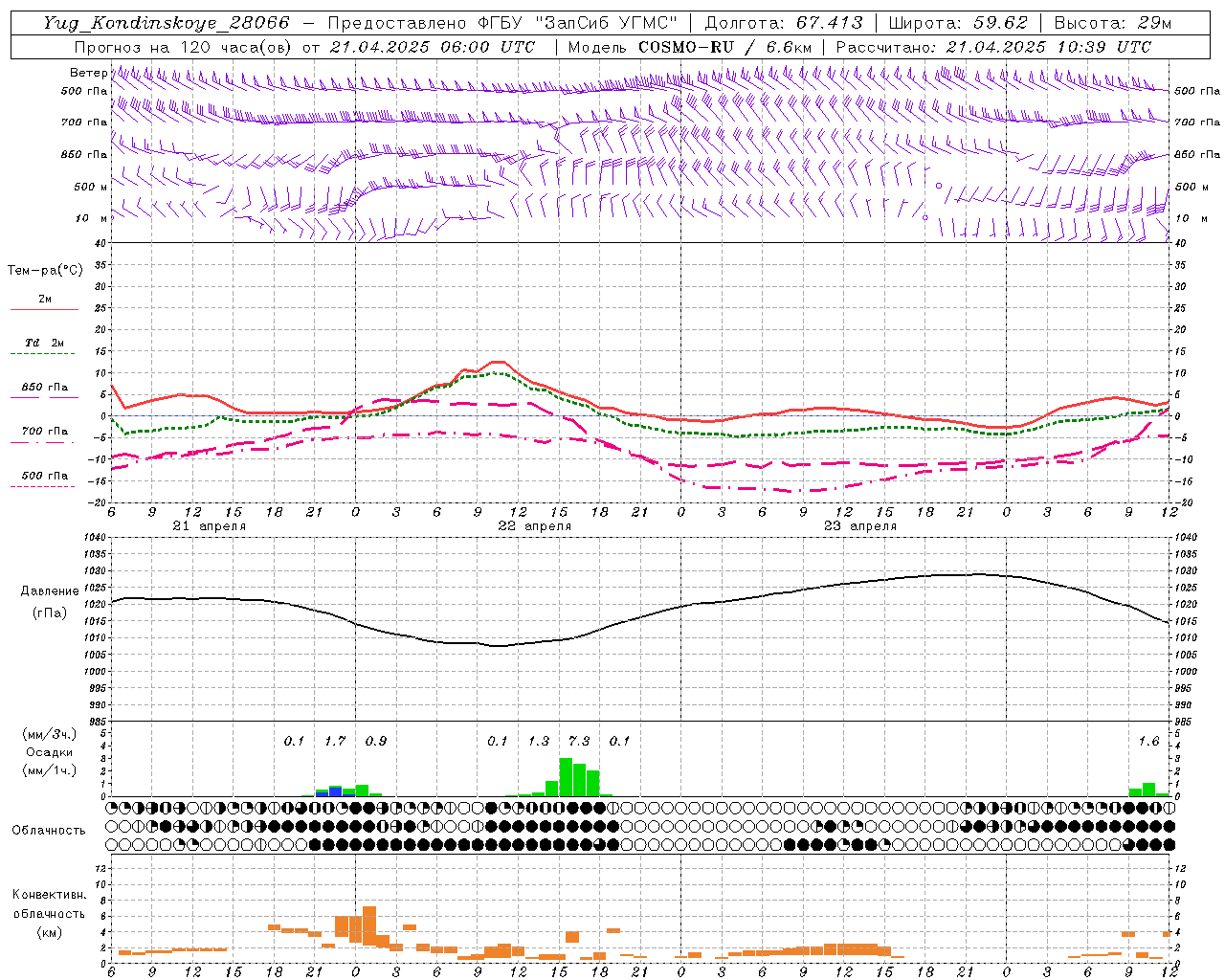This screenshot has height=980, width=1225.
Task: Click the Рассчитано: 21.04.2025 10:39 UTC text
Action: point(993,47)
